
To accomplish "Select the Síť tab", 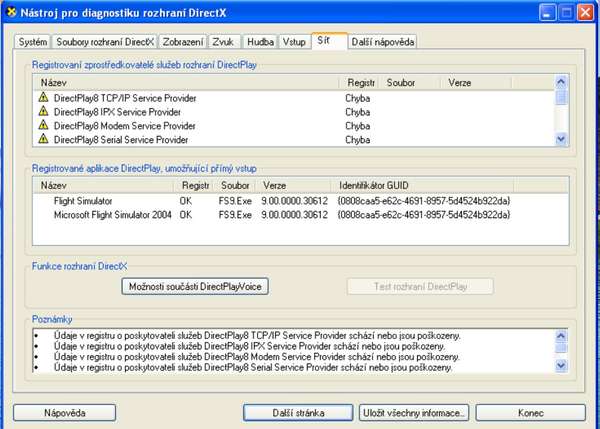I will click(x=329, y=41).
